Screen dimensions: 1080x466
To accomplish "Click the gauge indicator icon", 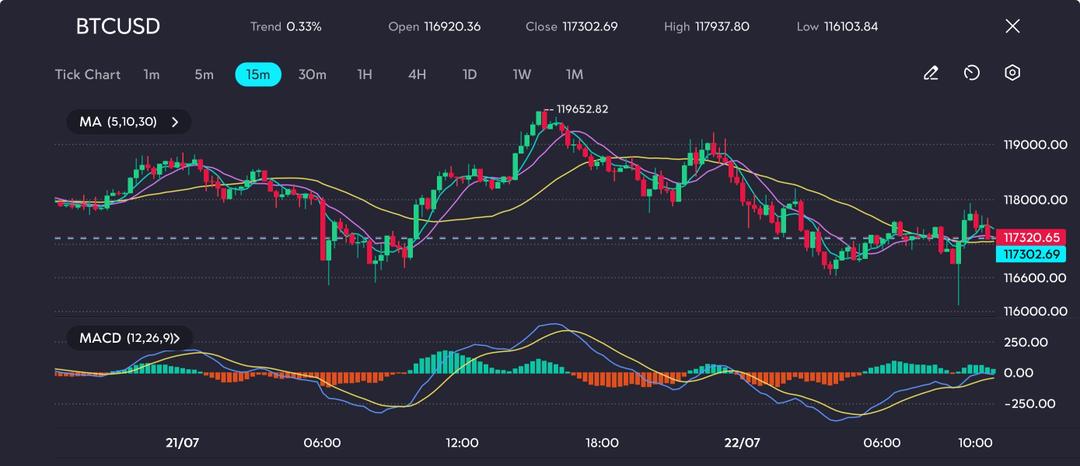I will point(972,73).
